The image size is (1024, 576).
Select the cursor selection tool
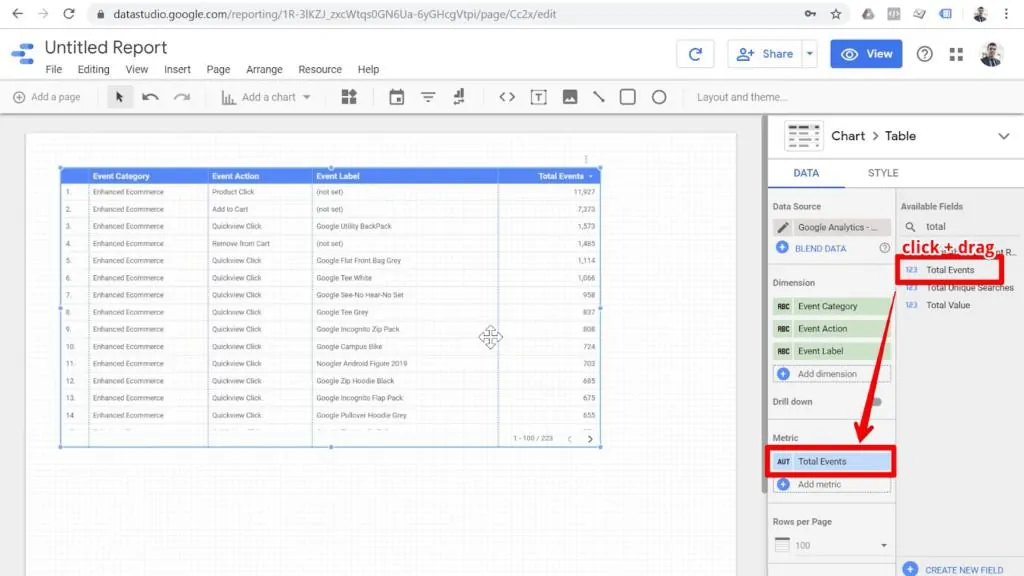(x=118, y=97)
